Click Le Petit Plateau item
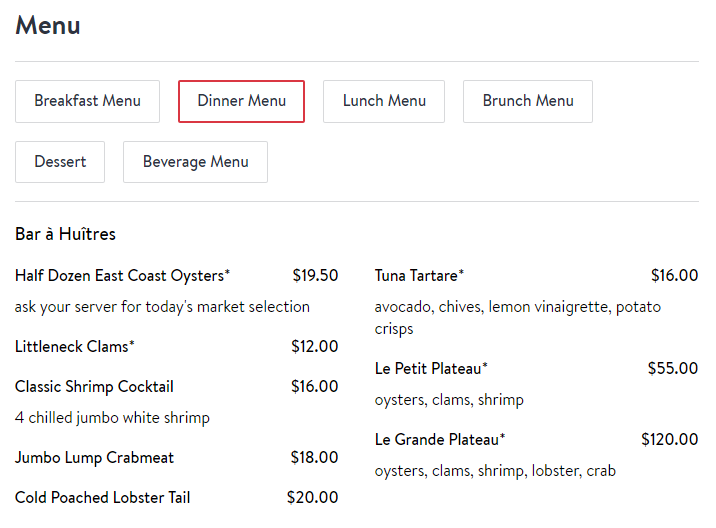 click(431, 369)
